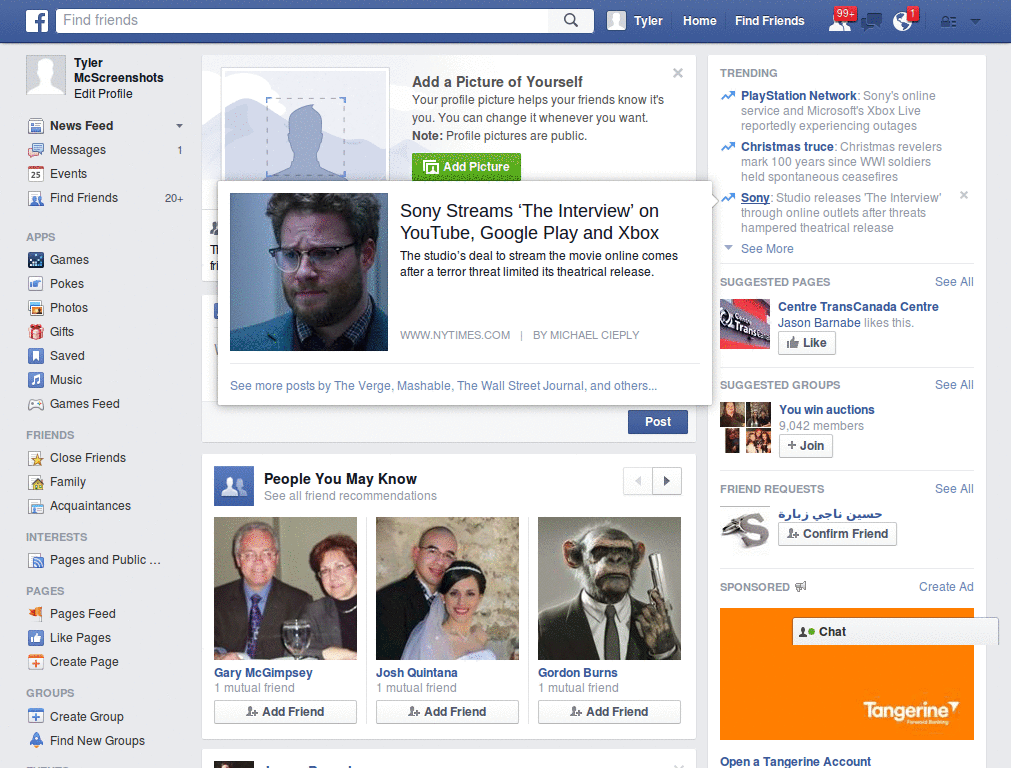This screenshot has height=768, width=1024.
Task: Open Gordon Burns profile photo
Action: pos(609,588)
